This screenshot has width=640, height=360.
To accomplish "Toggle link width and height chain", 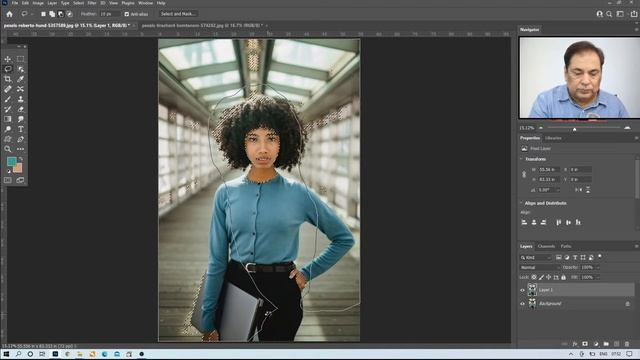I will [x=524, y=174].
